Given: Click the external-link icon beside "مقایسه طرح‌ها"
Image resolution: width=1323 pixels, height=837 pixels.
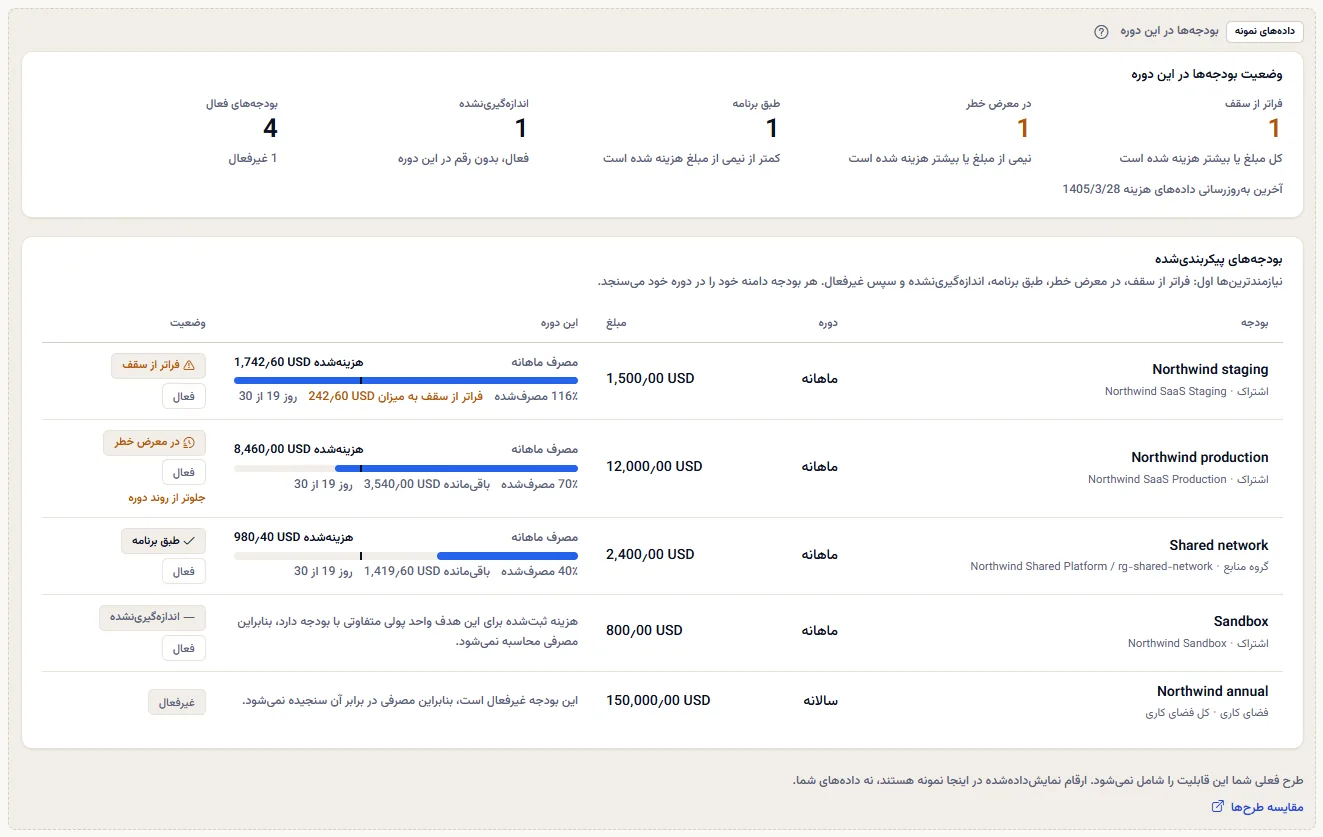Looking at the screenshot, I should pyautogui.click(x=1217, y=807).
